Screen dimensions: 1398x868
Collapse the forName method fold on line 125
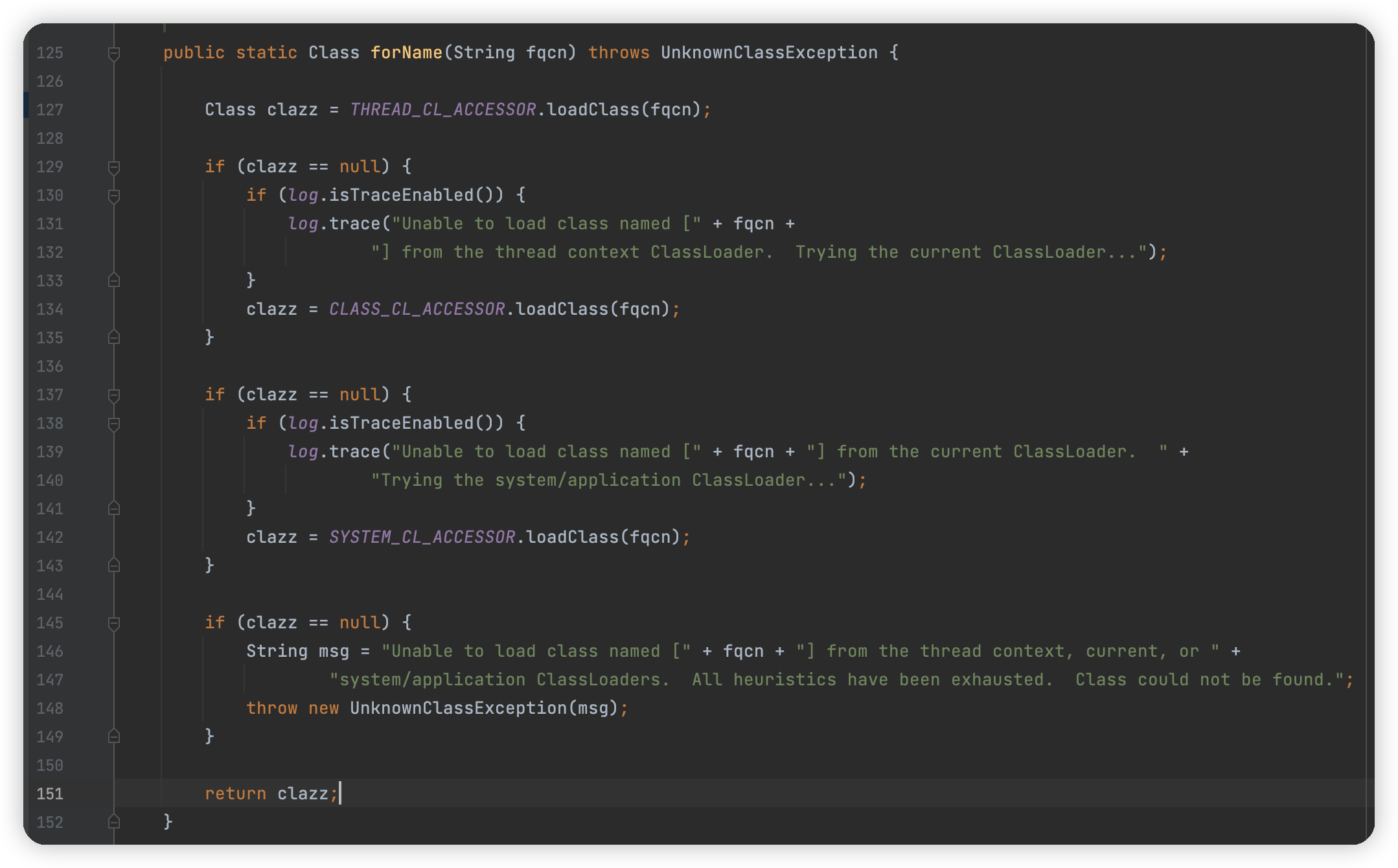tap(114, 53)
